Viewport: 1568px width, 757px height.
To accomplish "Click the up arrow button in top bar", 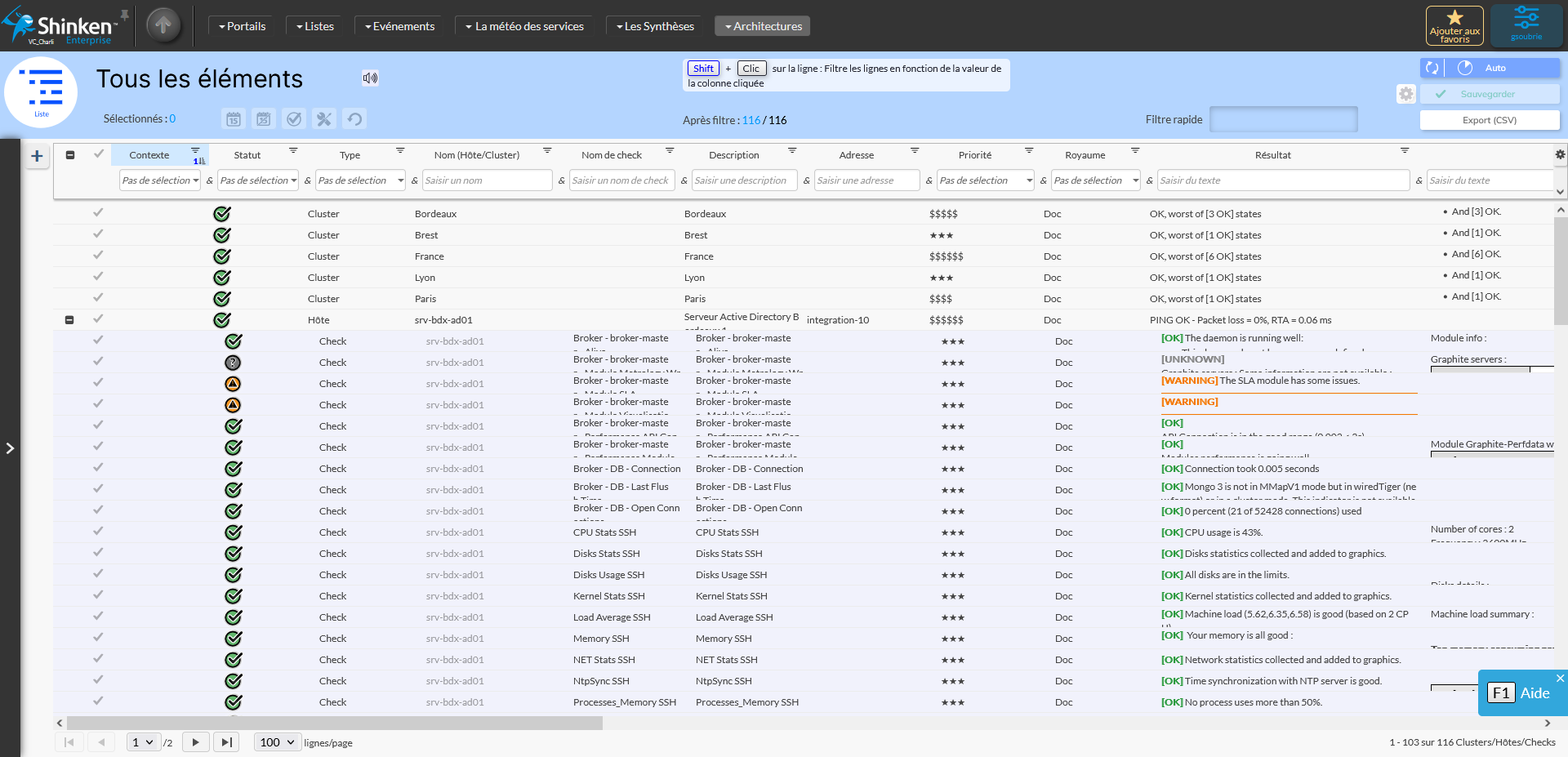I will pos(163,25).
